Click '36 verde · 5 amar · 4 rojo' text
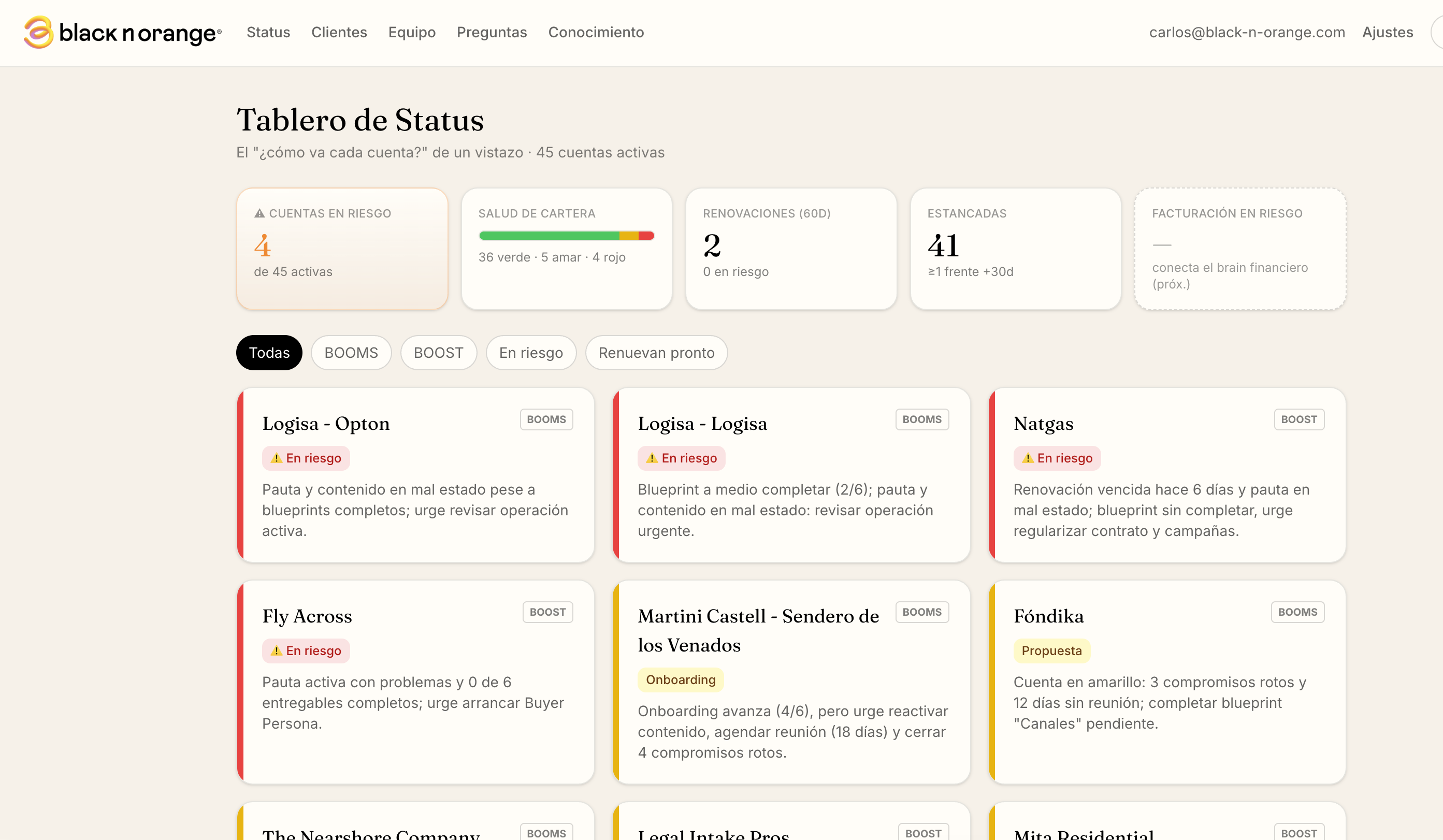 (x=552, y=257)
